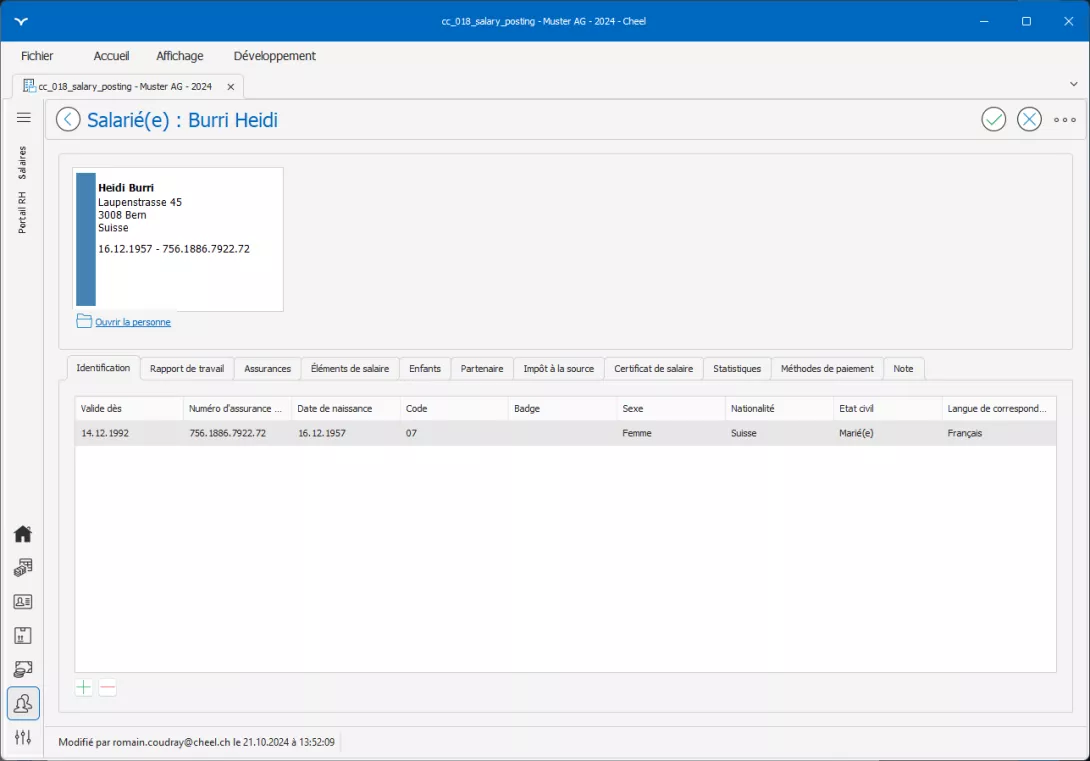Toggle the hamburger sidebar menu
This screenshot has width=1090, height=761.
24,117
